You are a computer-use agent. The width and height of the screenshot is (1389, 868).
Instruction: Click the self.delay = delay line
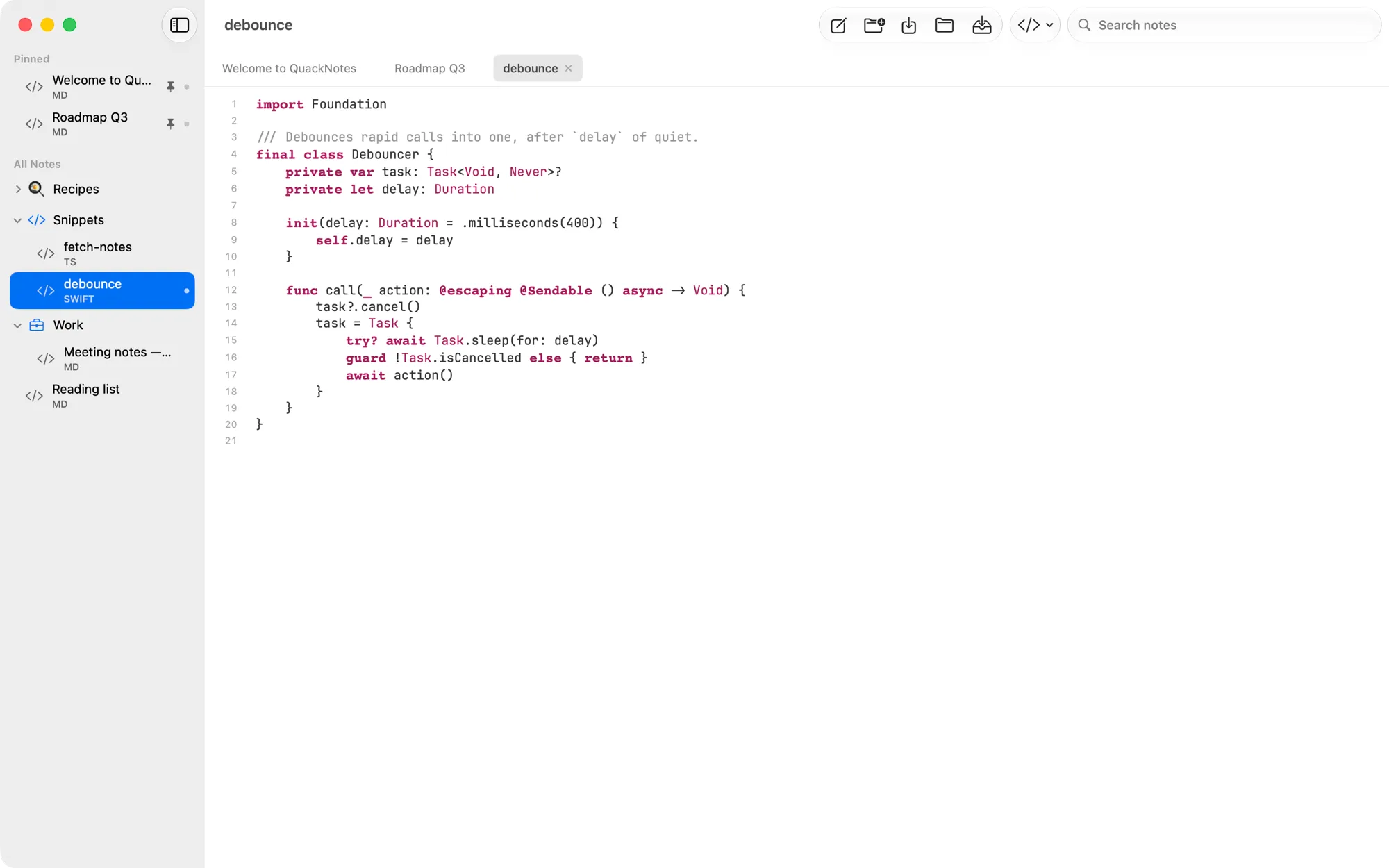click(384, 240)
